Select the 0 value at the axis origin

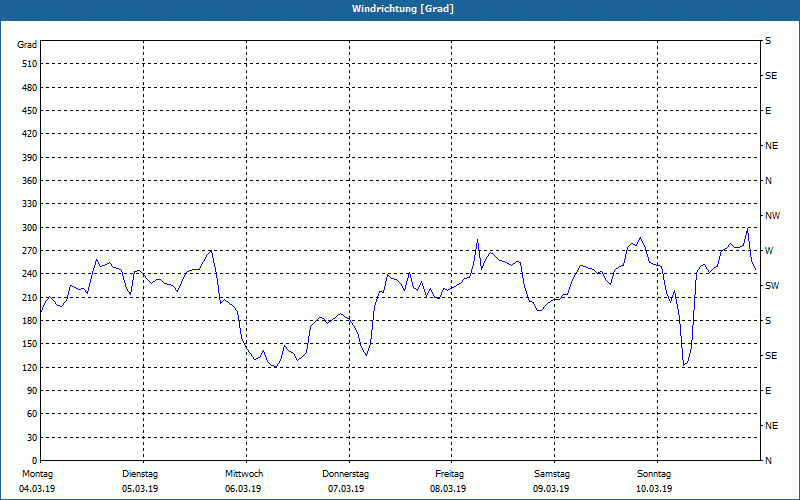click(x=35, y=461)
